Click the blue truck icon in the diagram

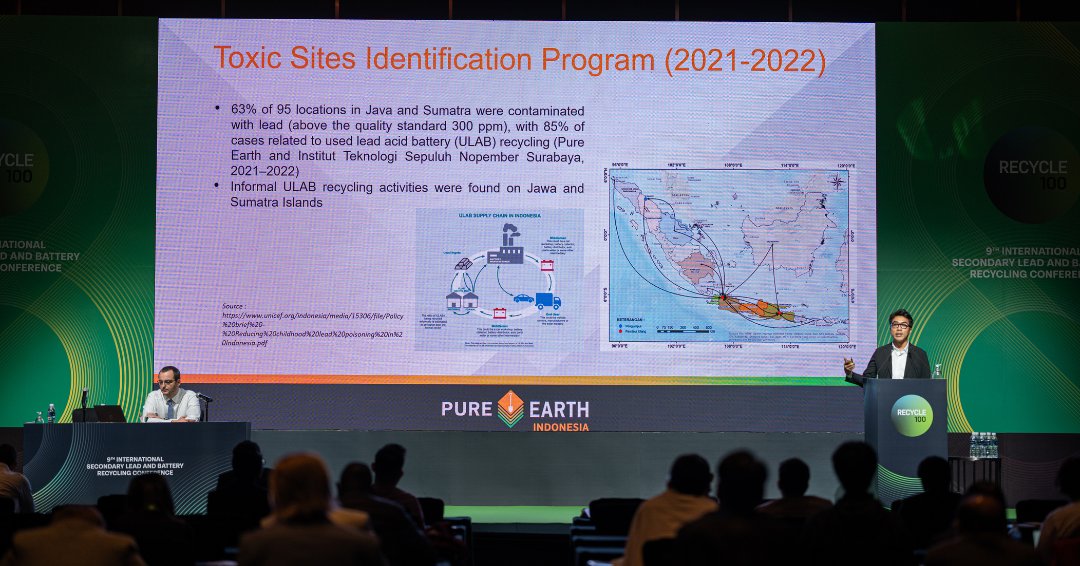[x=548, y=301]
